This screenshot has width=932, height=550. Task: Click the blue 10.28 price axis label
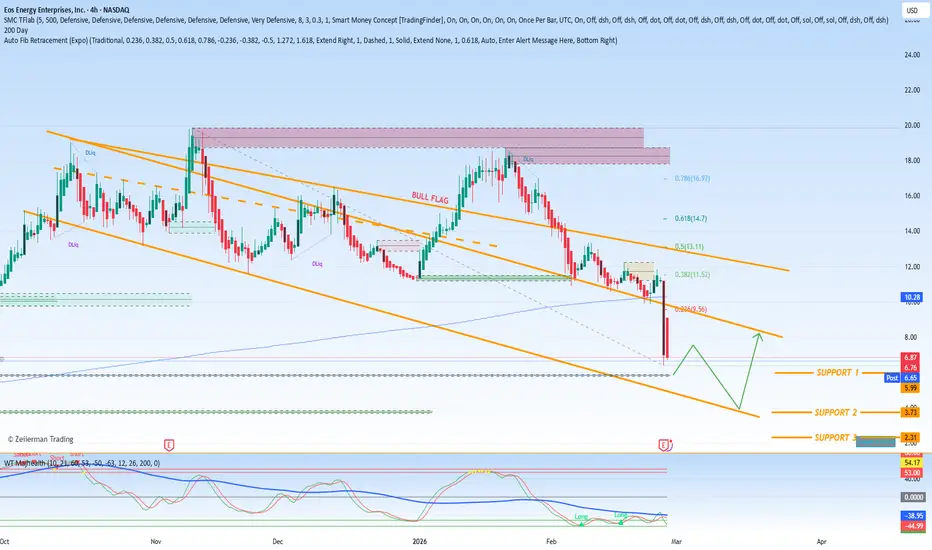tap(912, 297)
